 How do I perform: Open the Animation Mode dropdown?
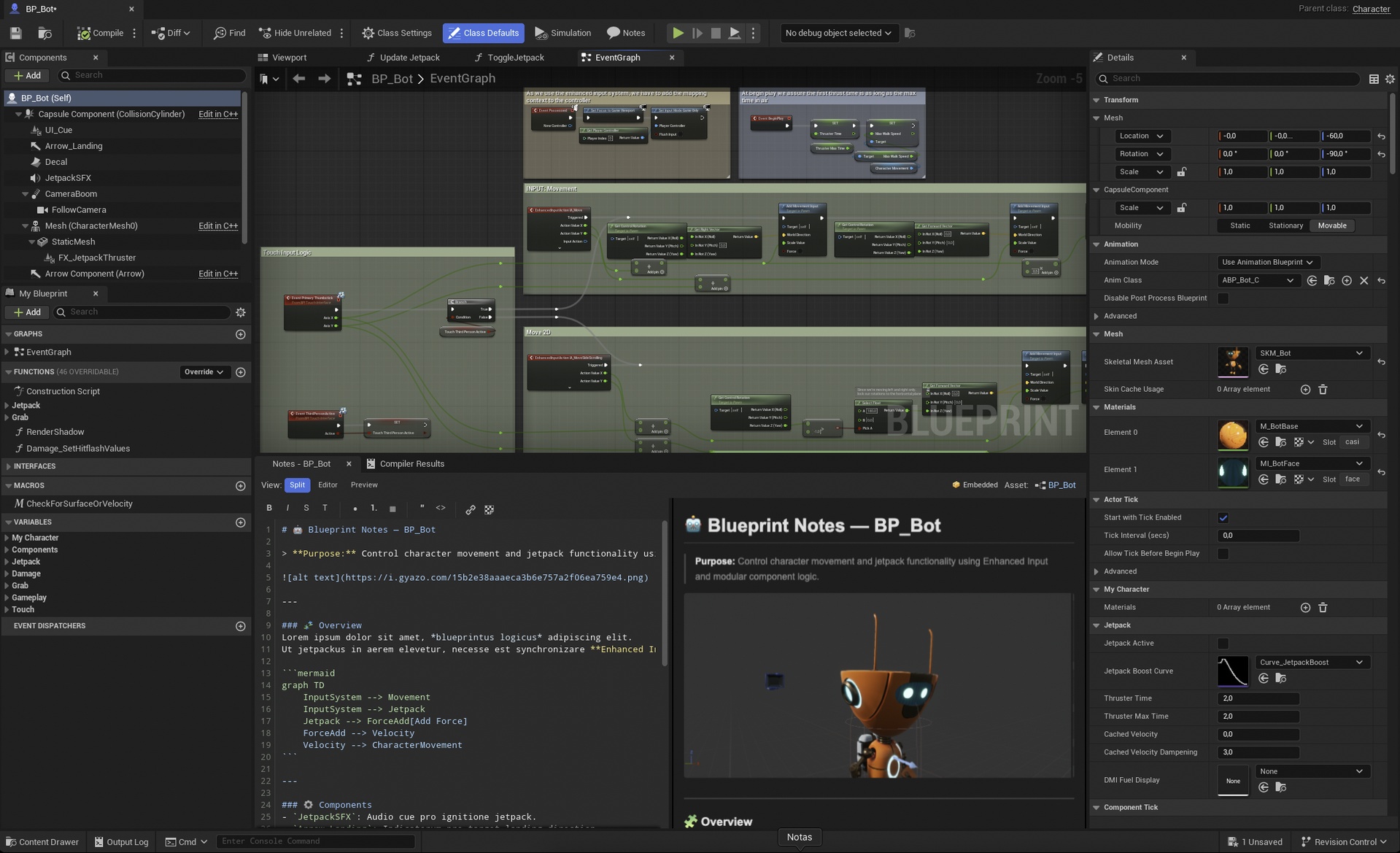(1268, 263)
